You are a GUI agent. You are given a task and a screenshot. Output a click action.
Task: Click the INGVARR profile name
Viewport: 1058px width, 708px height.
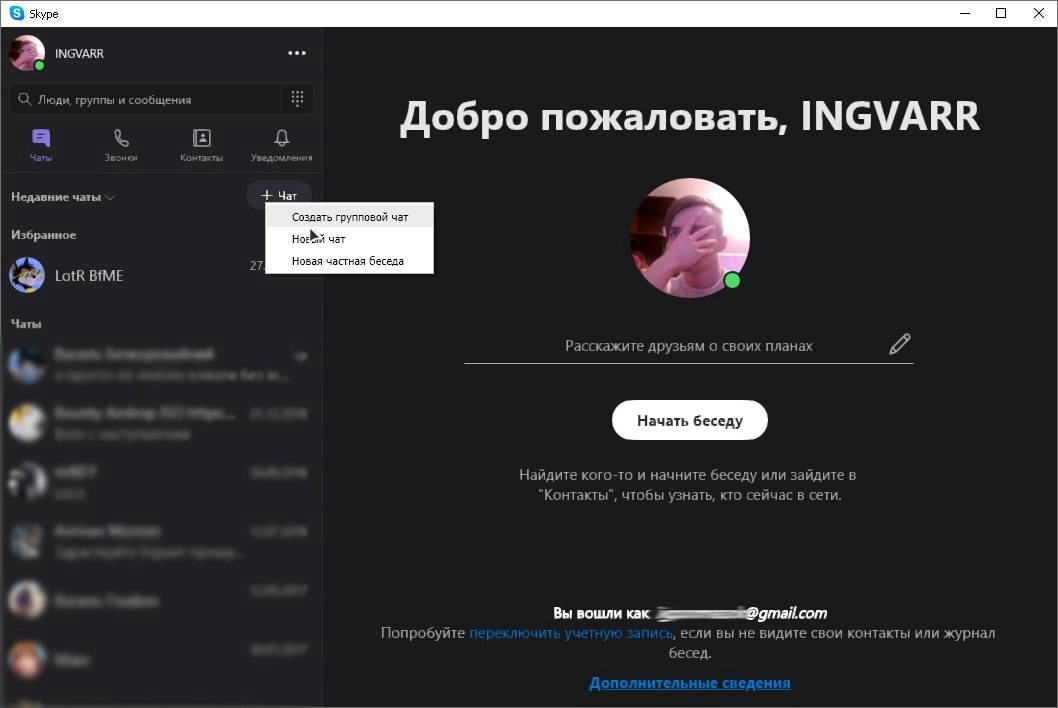pyautogui.click(x=80, y=53)
